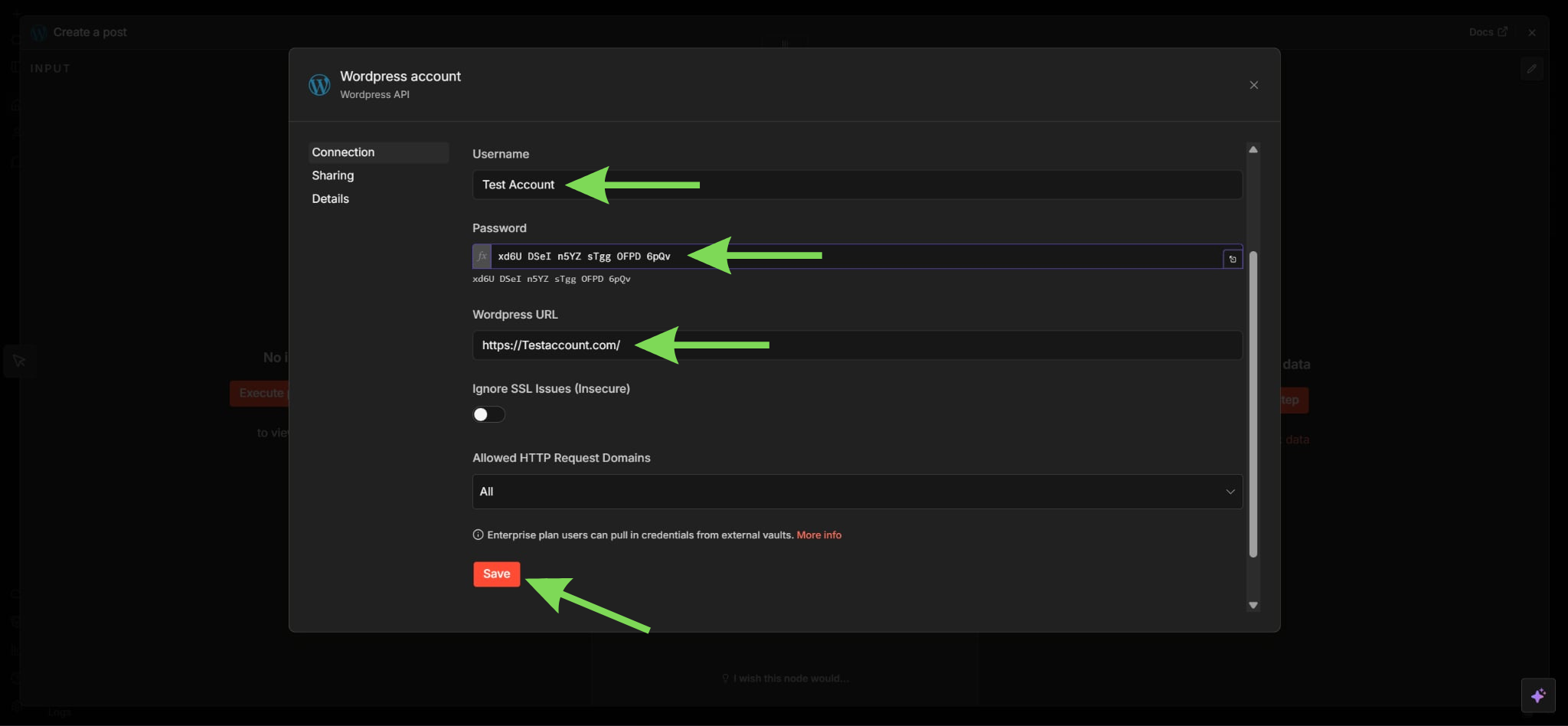Image resolution: width=1568 pixels, height=726 pixels.
Task: Open the Details tab
Action: click(331, 198)
